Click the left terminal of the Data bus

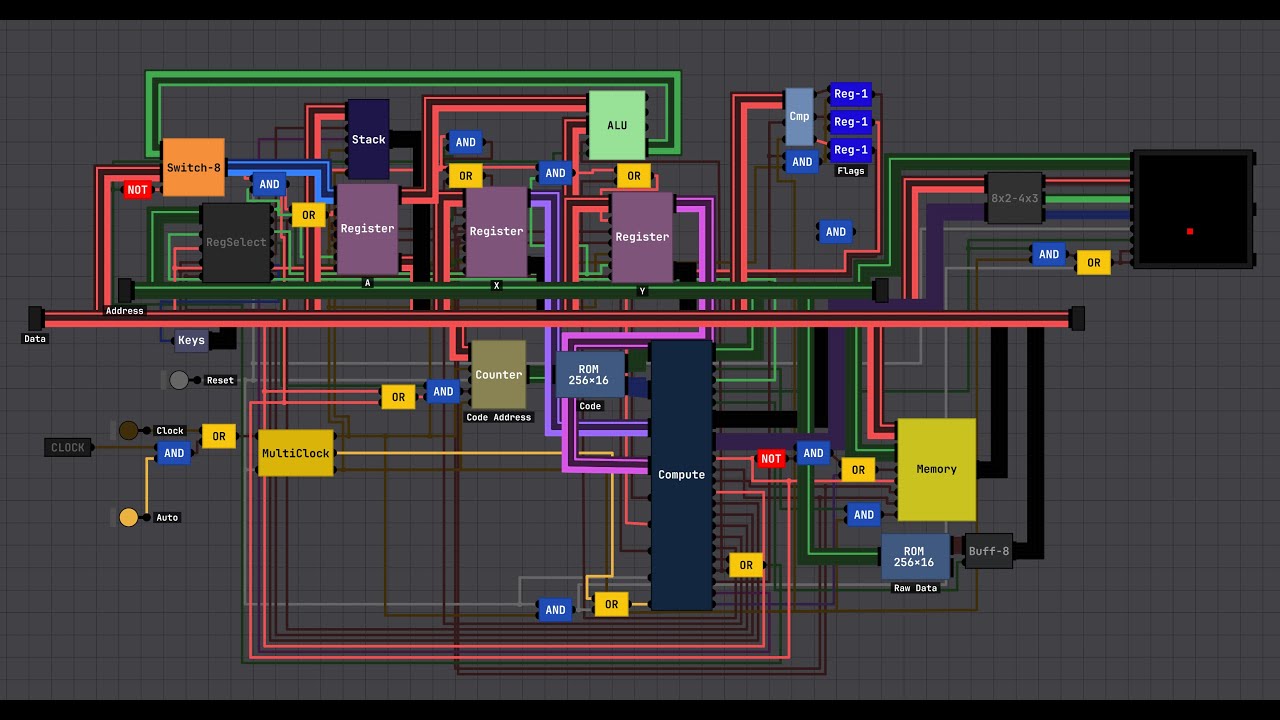click(35, 319)
